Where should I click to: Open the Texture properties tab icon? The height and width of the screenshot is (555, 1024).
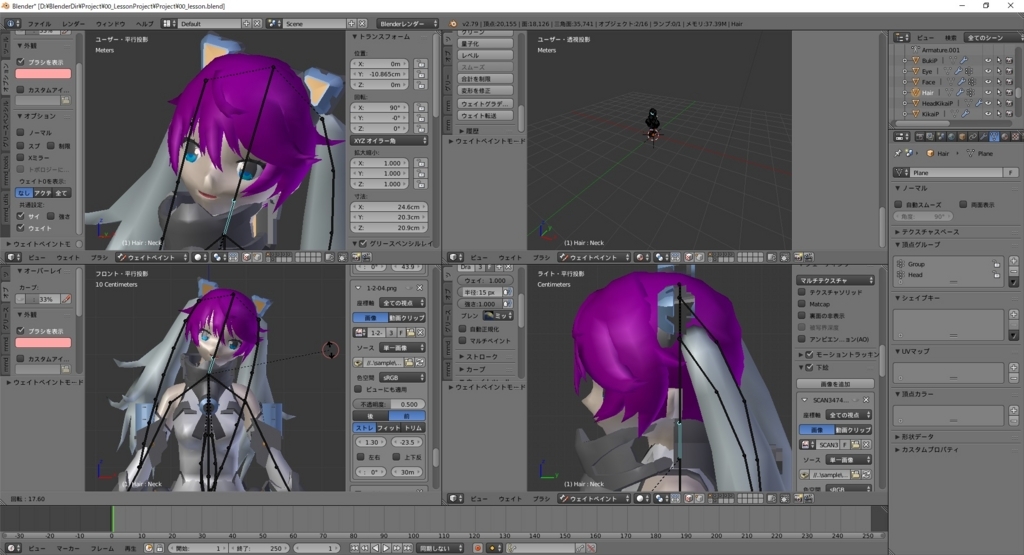point(1015,137)
